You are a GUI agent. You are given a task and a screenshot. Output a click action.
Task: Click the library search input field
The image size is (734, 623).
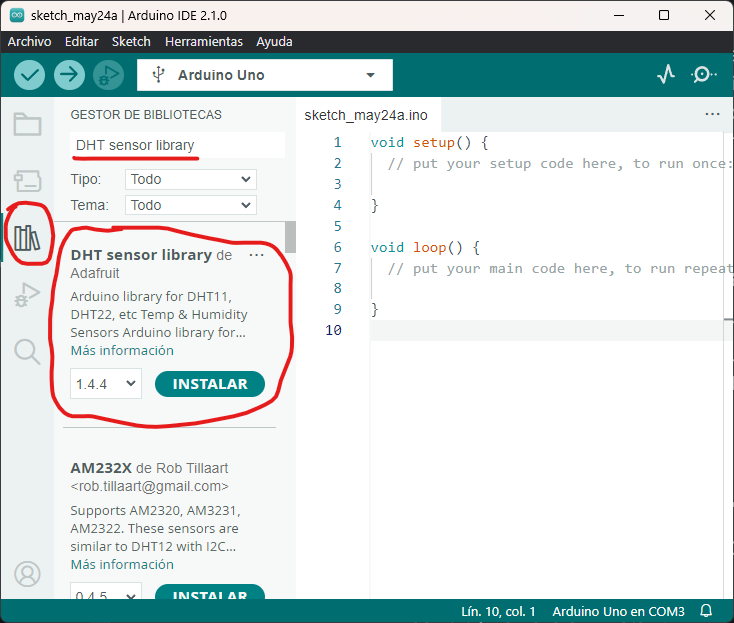[178, 145]
